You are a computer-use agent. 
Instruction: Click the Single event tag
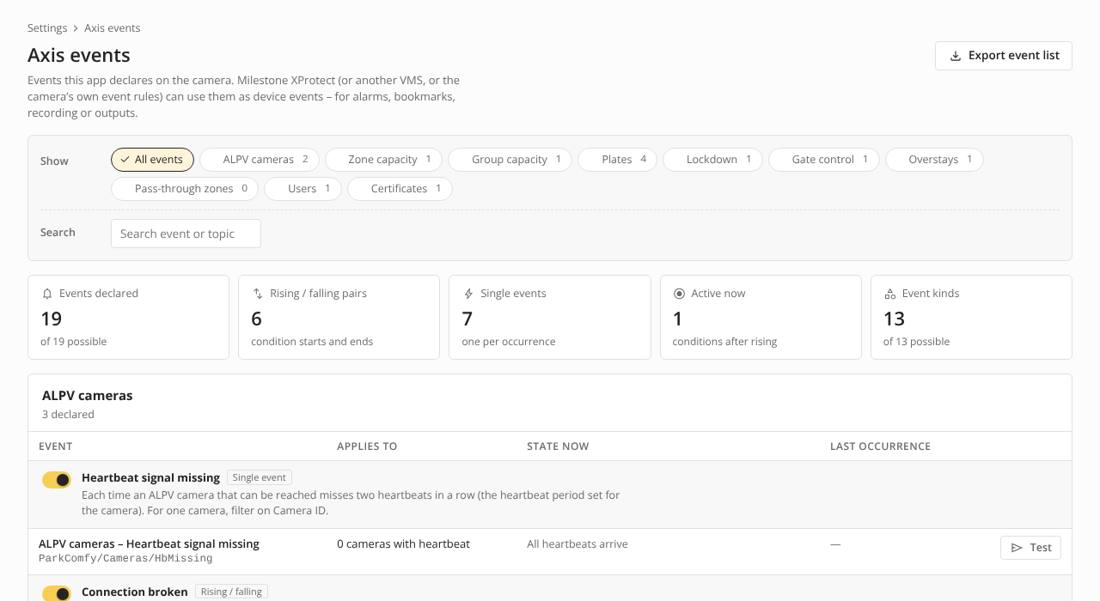[259, 478]
